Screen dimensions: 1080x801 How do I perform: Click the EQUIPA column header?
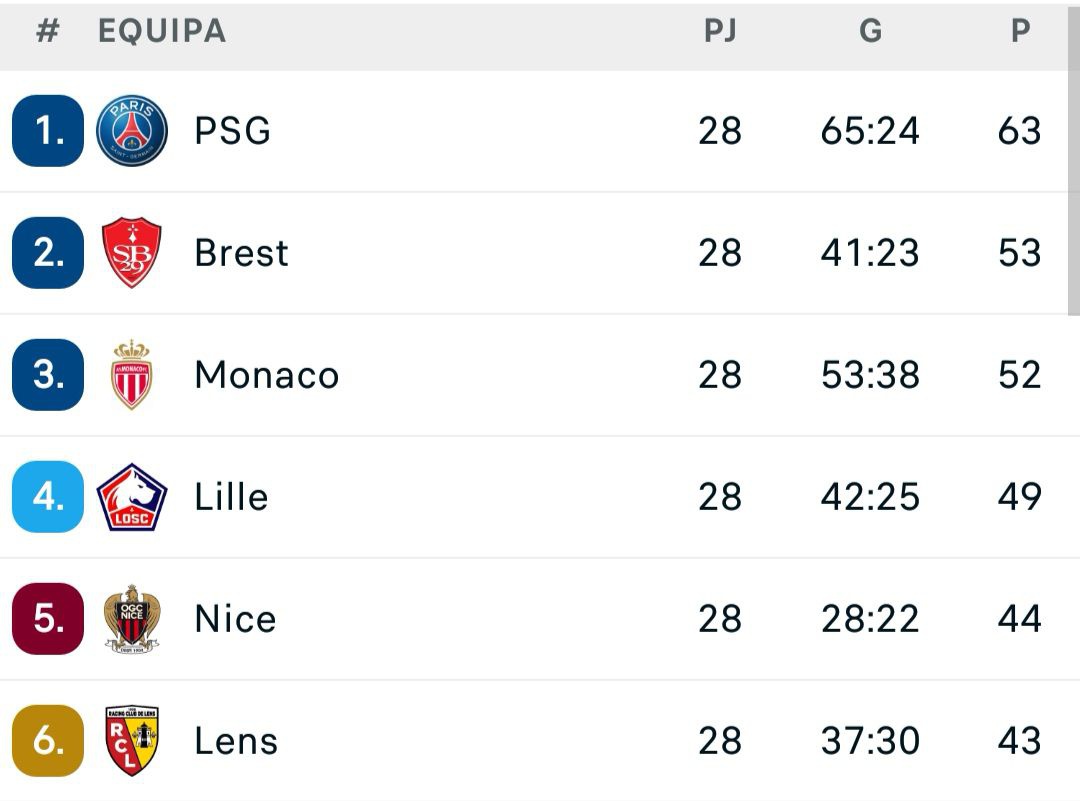160,31
